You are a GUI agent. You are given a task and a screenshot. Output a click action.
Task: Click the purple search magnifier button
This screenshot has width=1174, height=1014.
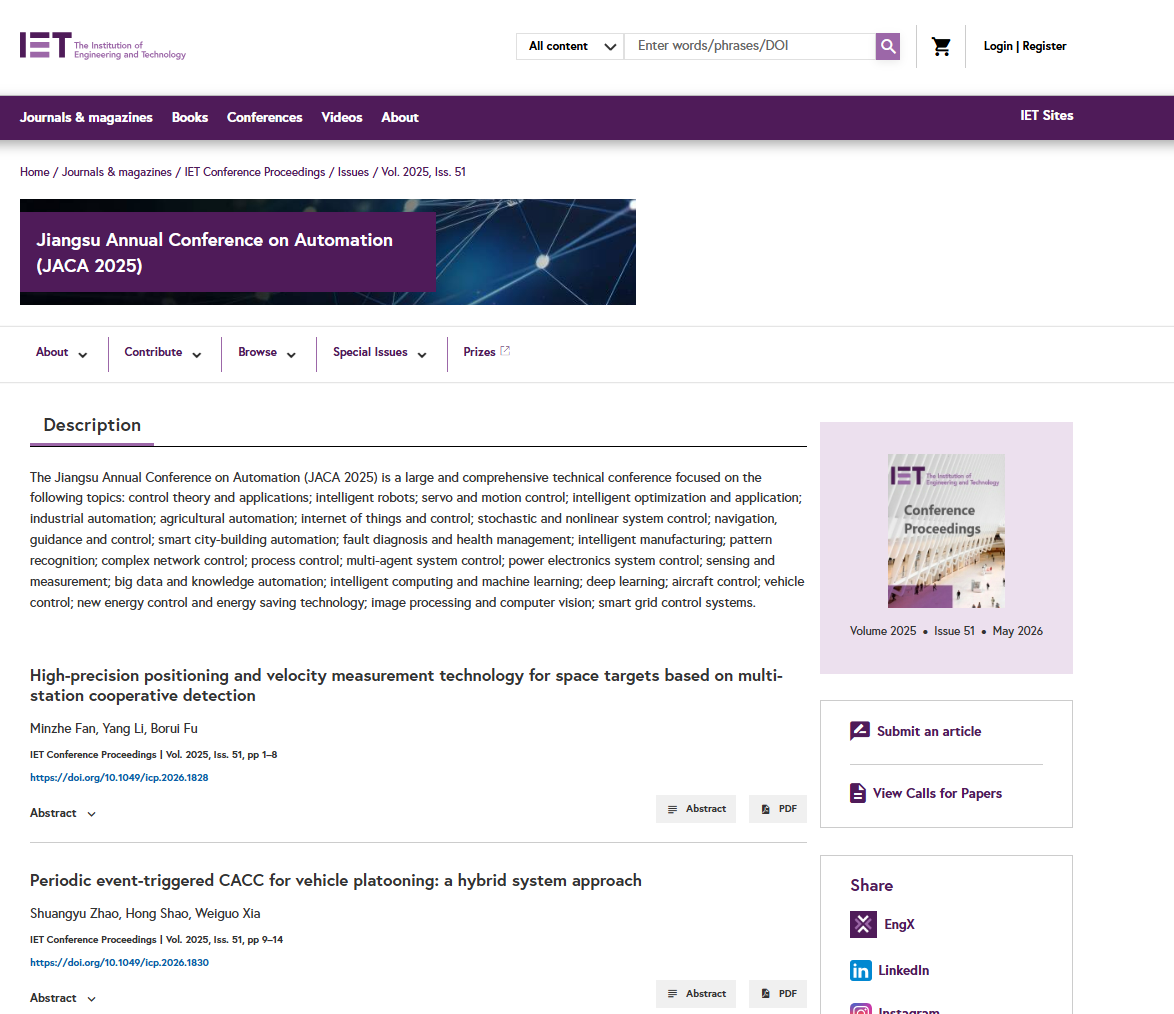click(x=887, y=46)
